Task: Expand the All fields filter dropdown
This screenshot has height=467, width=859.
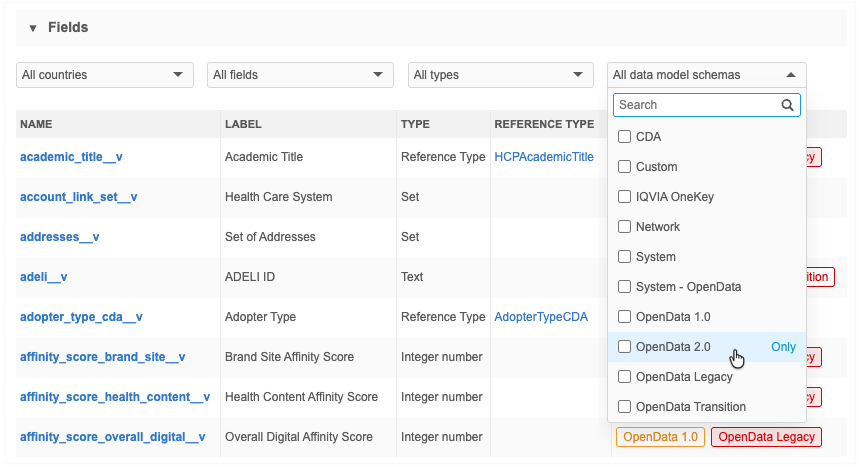Action: pos(299,75)
